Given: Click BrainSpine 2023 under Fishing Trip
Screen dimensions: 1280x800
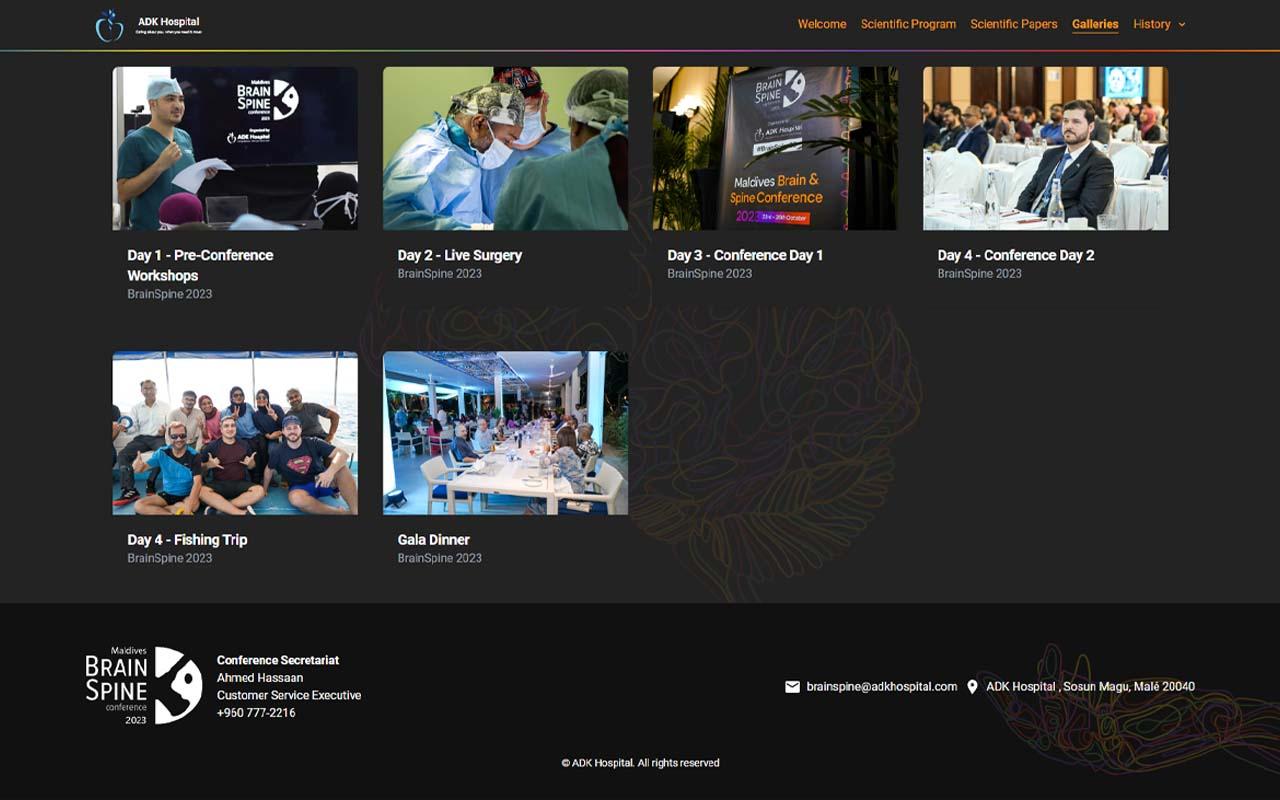Looking at the screenshot, I should [x=170, y=558].
